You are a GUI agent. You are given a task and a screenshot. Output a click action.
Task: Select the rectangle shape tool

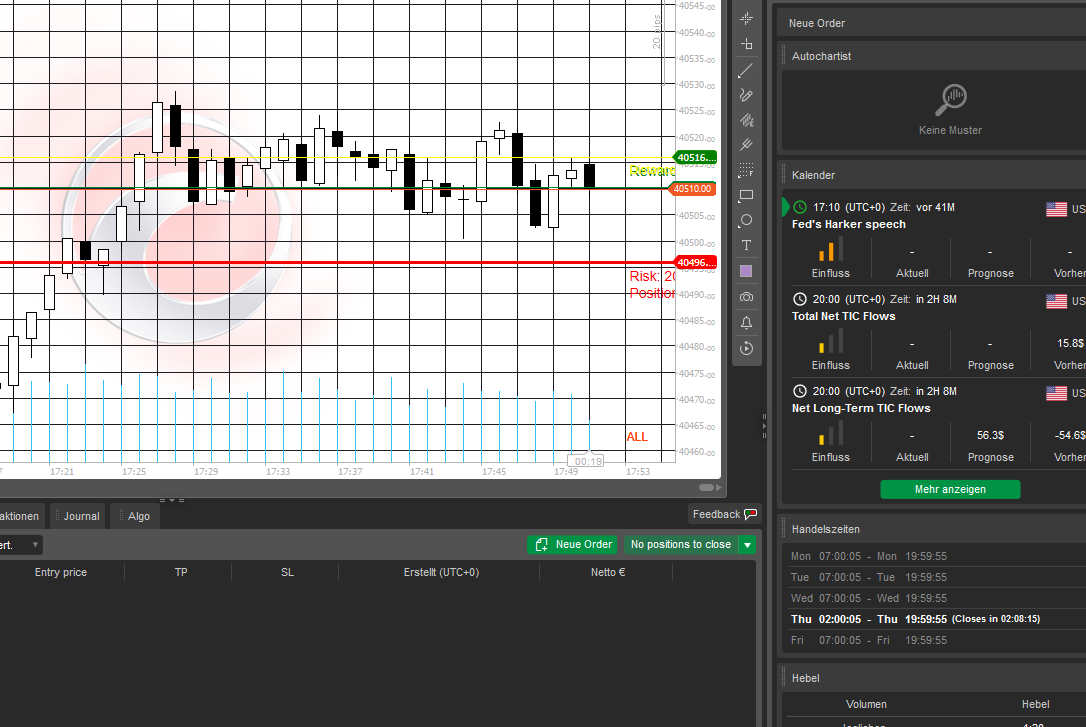point(746,195)
